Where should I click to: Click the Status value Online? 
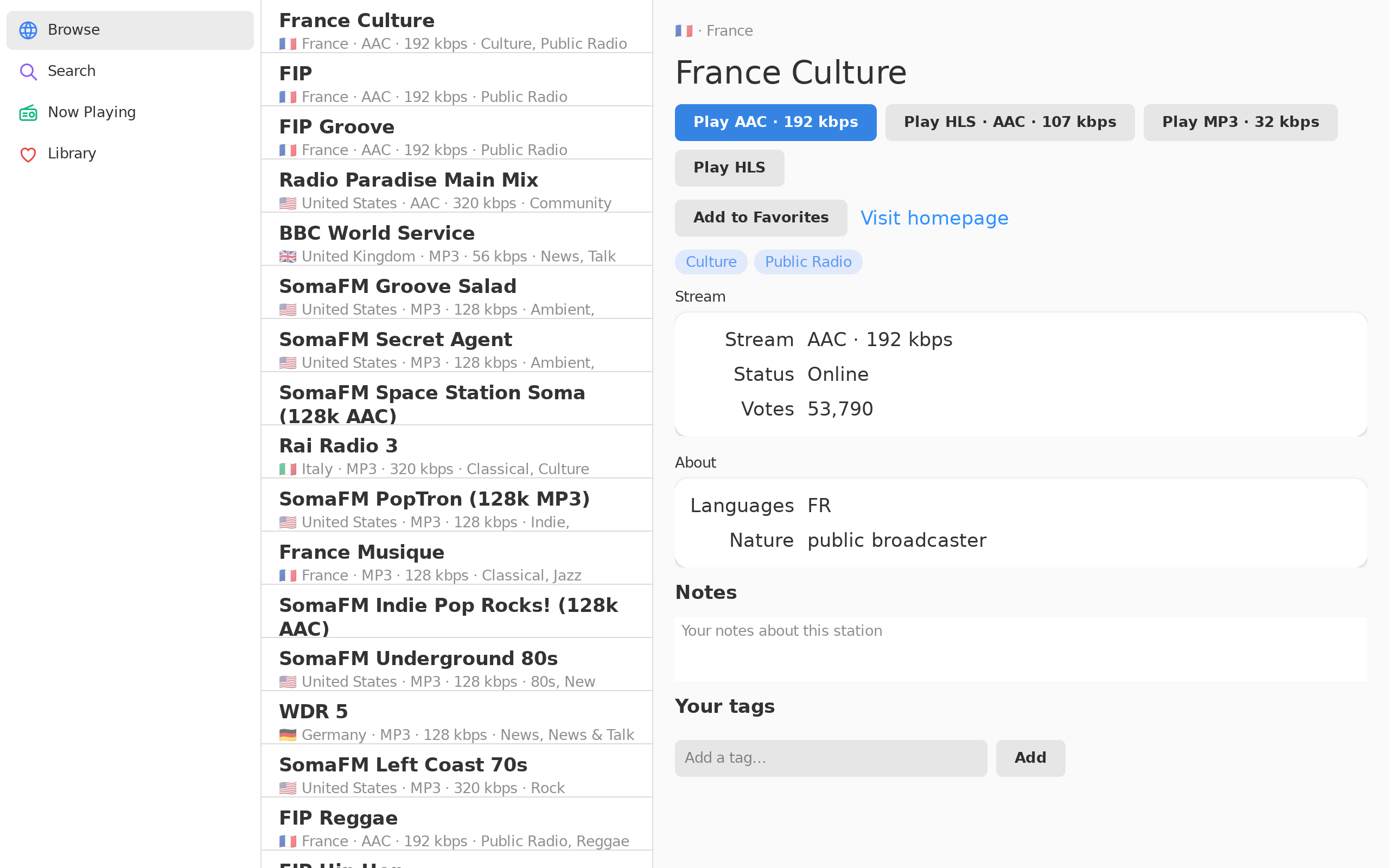(x=837, y=375)
